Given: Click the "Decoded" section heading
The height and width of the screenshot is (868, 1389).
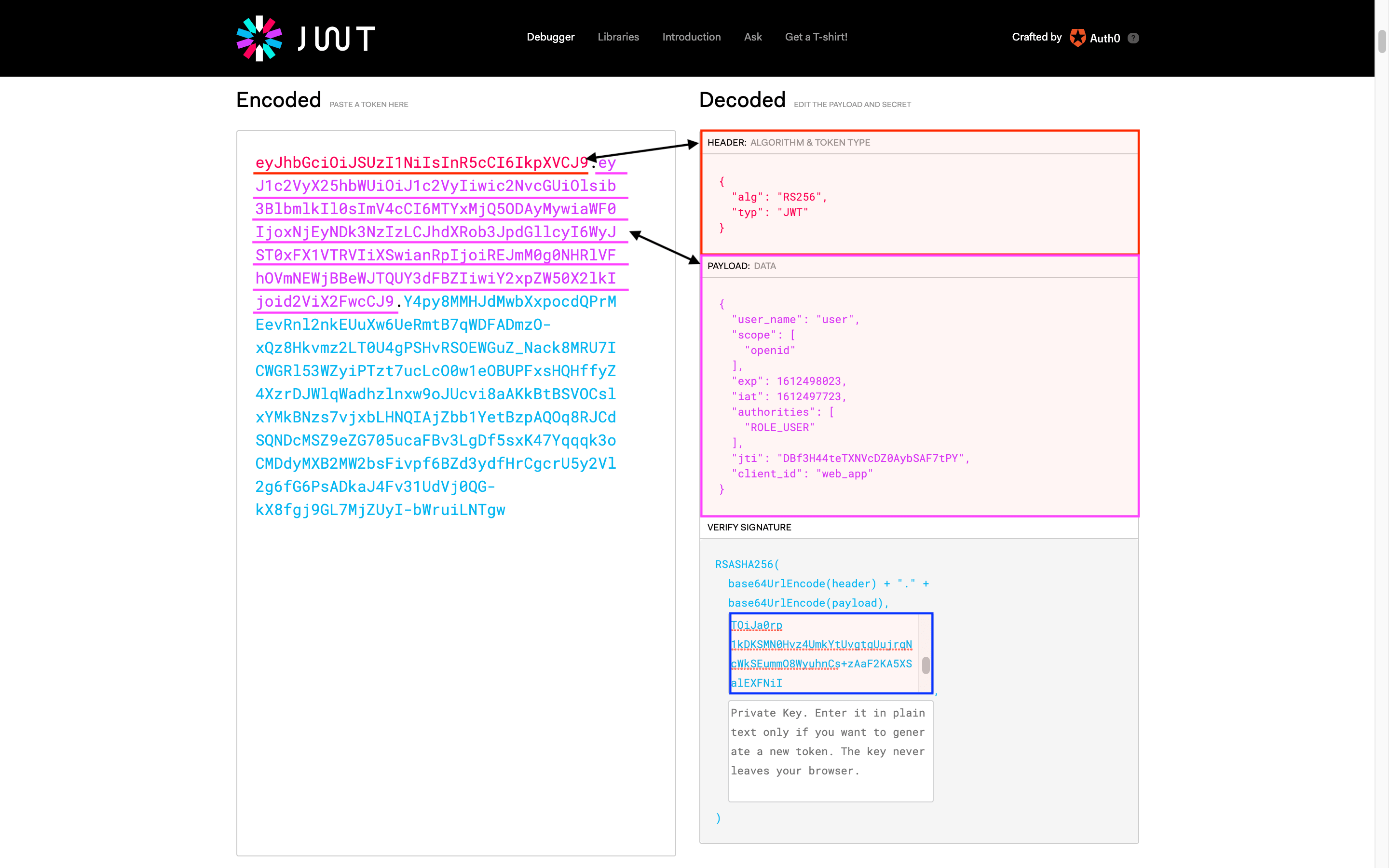Looking at the screenshot, I should coord(742,100).
